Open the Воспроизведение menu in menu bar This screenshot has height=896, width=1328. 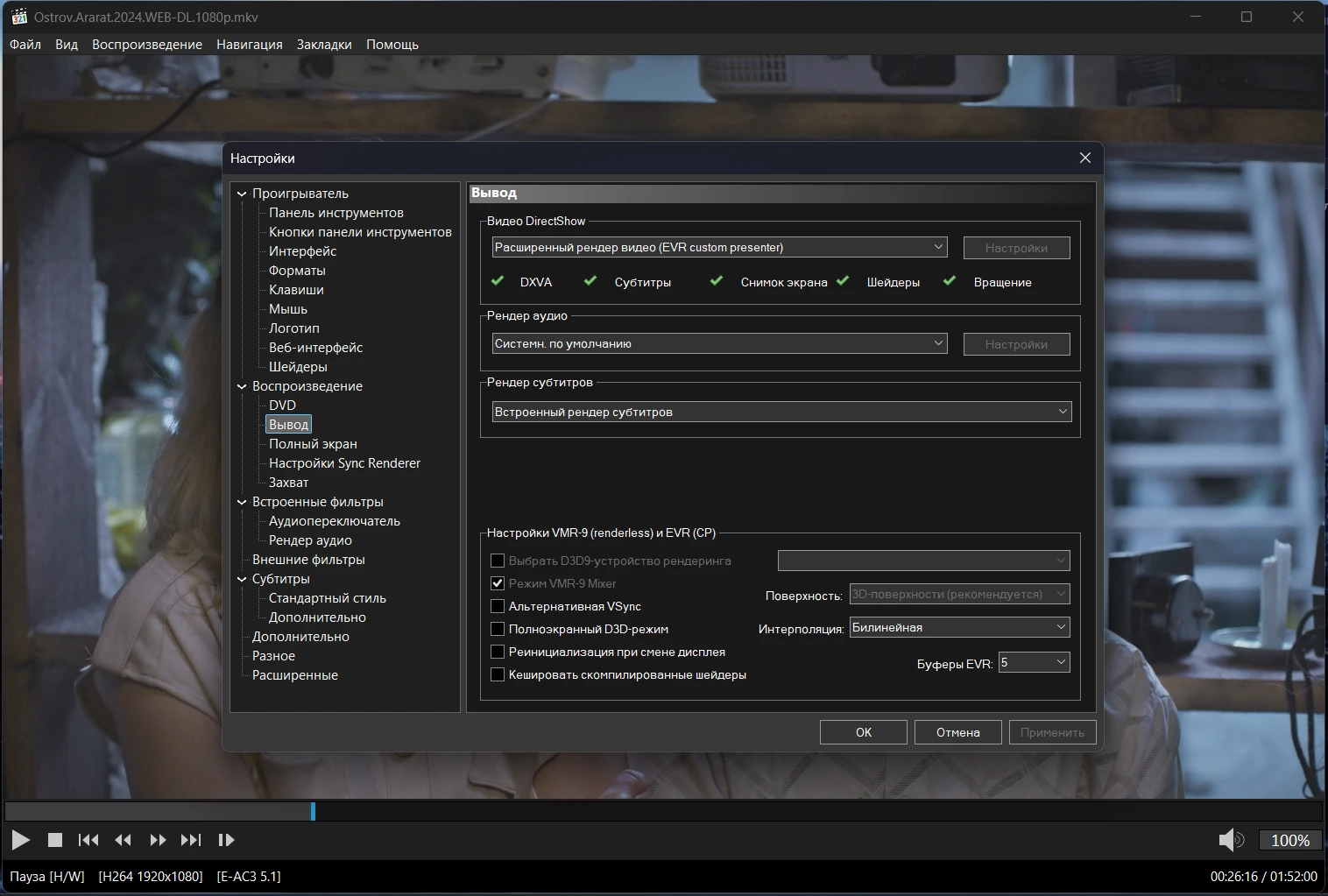click(x=147, y=45)
